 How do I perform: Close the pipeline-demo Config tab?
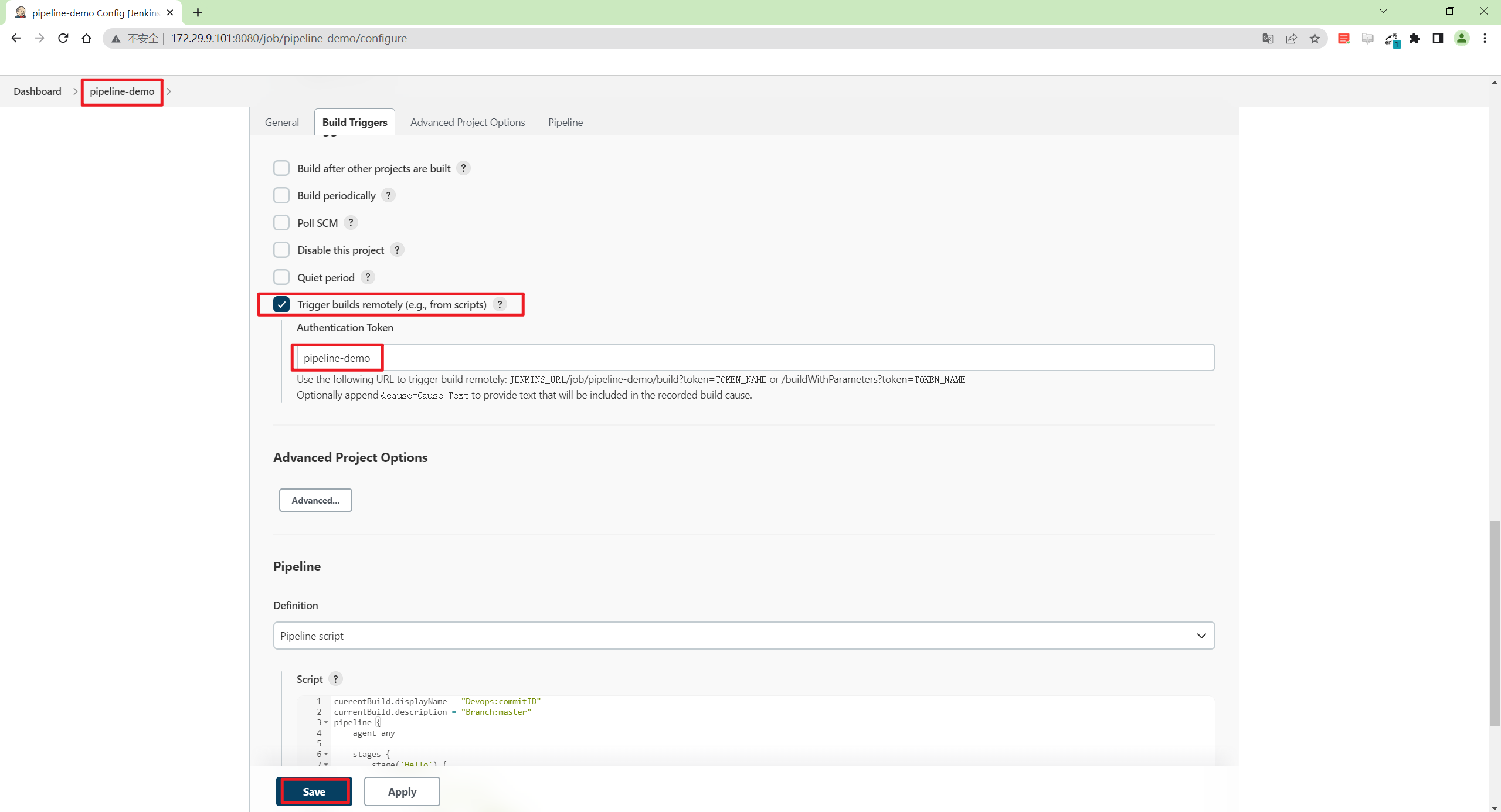tap(170, 12)
